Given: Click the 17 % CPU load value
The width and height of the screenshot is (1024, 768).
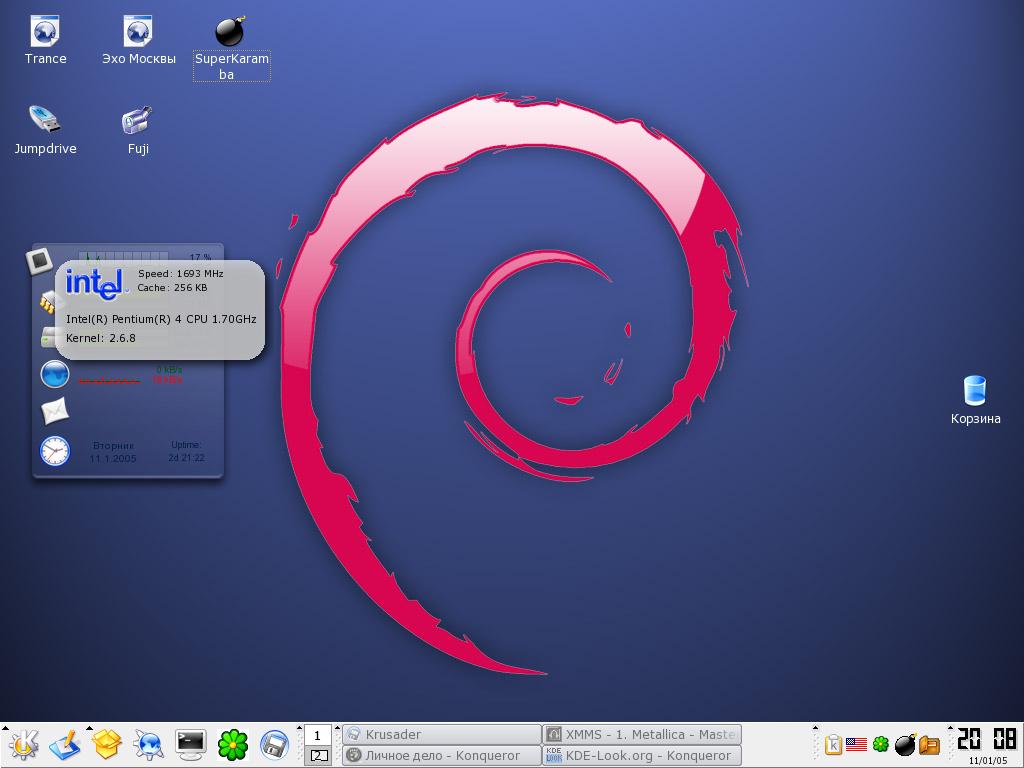Looking at the screenshot, I should coord(200,257).
